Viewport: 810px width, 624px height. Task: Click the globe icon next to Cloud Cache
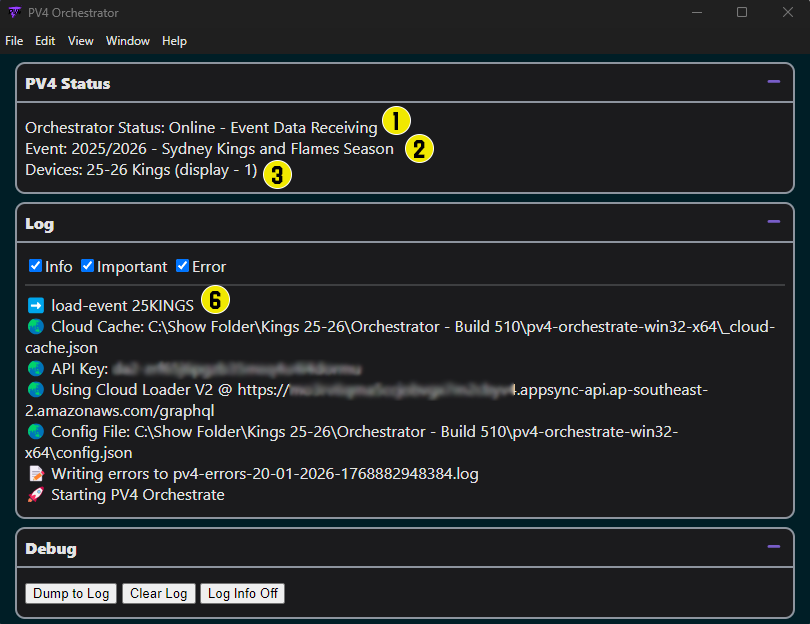click(x=36, y=326)
